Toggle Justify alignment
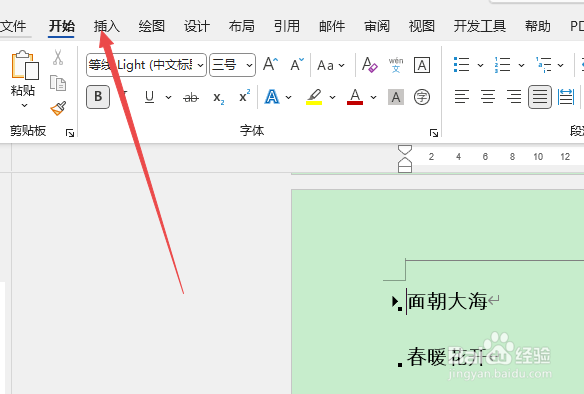The image size is (584, 394). (540, 97)
